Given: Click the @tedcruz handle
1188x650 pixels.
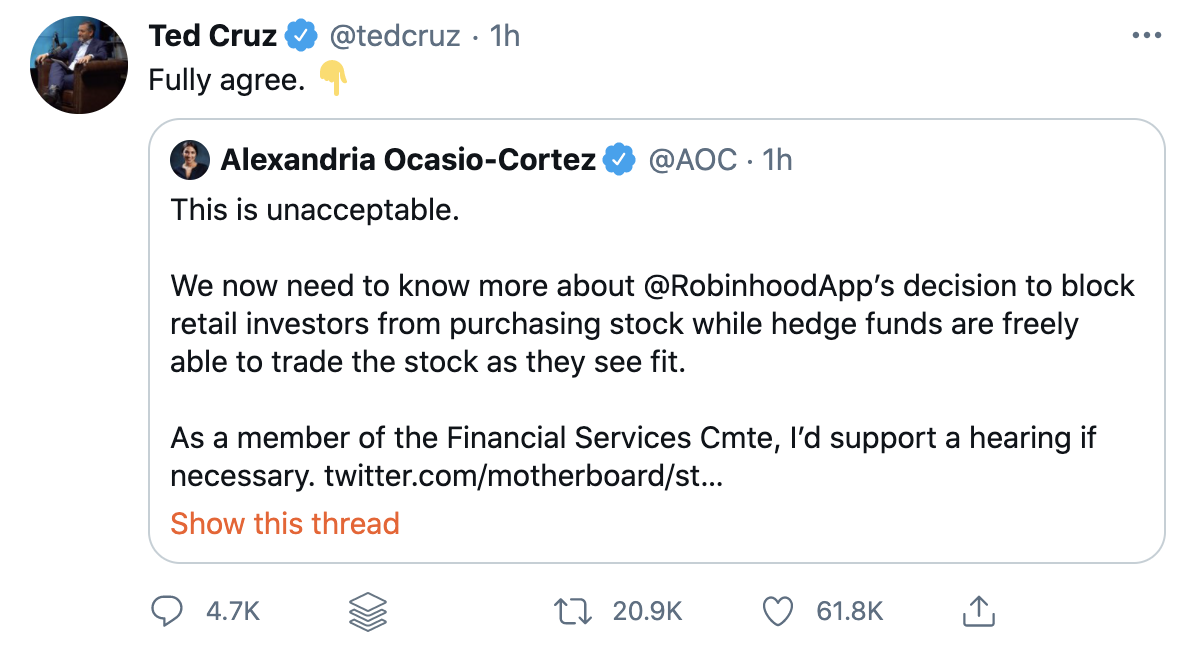Looking at the screenshot, I should (395, 36).
